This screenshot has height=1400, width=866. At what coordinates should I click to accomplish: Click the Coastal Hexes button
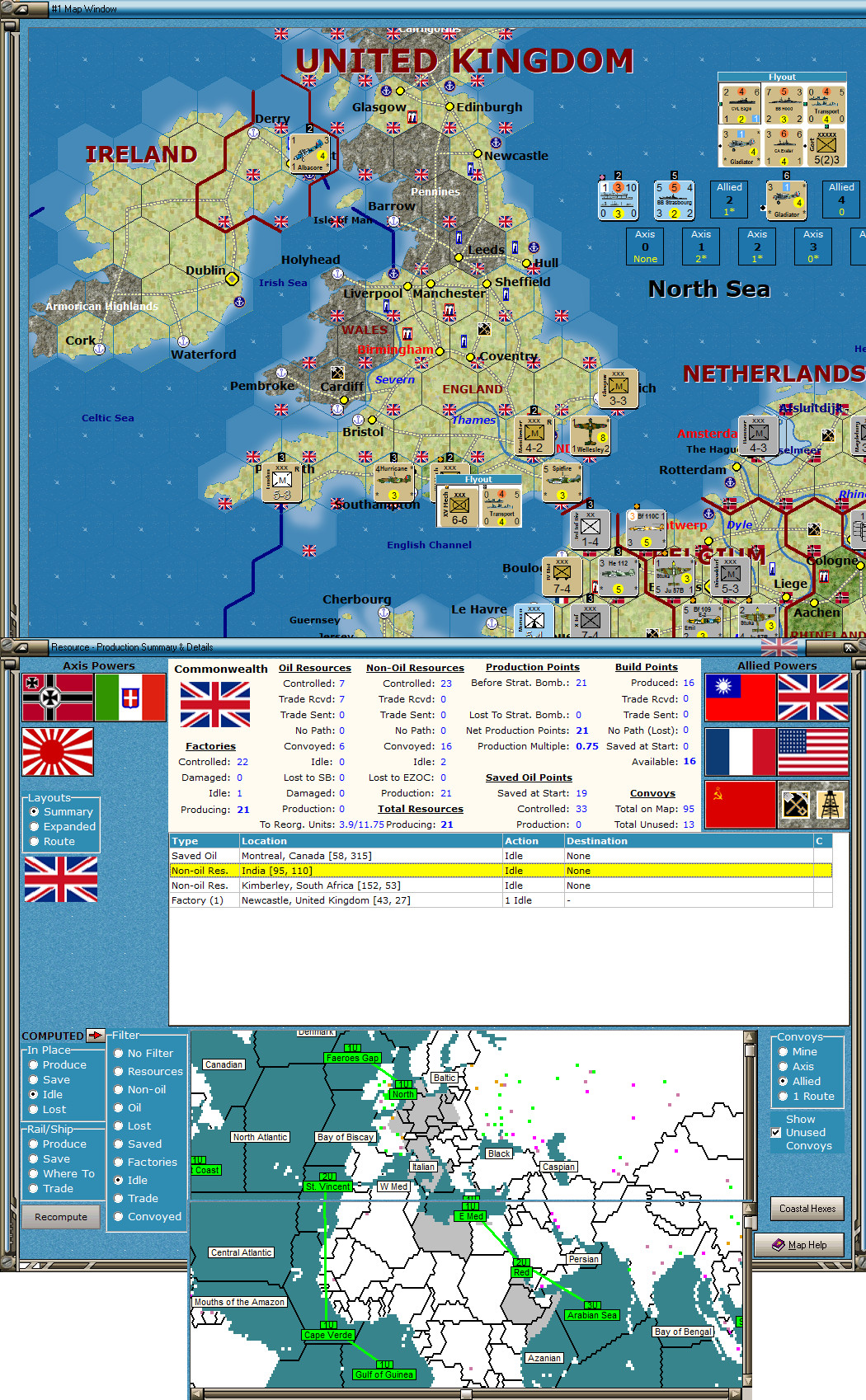807,1209
